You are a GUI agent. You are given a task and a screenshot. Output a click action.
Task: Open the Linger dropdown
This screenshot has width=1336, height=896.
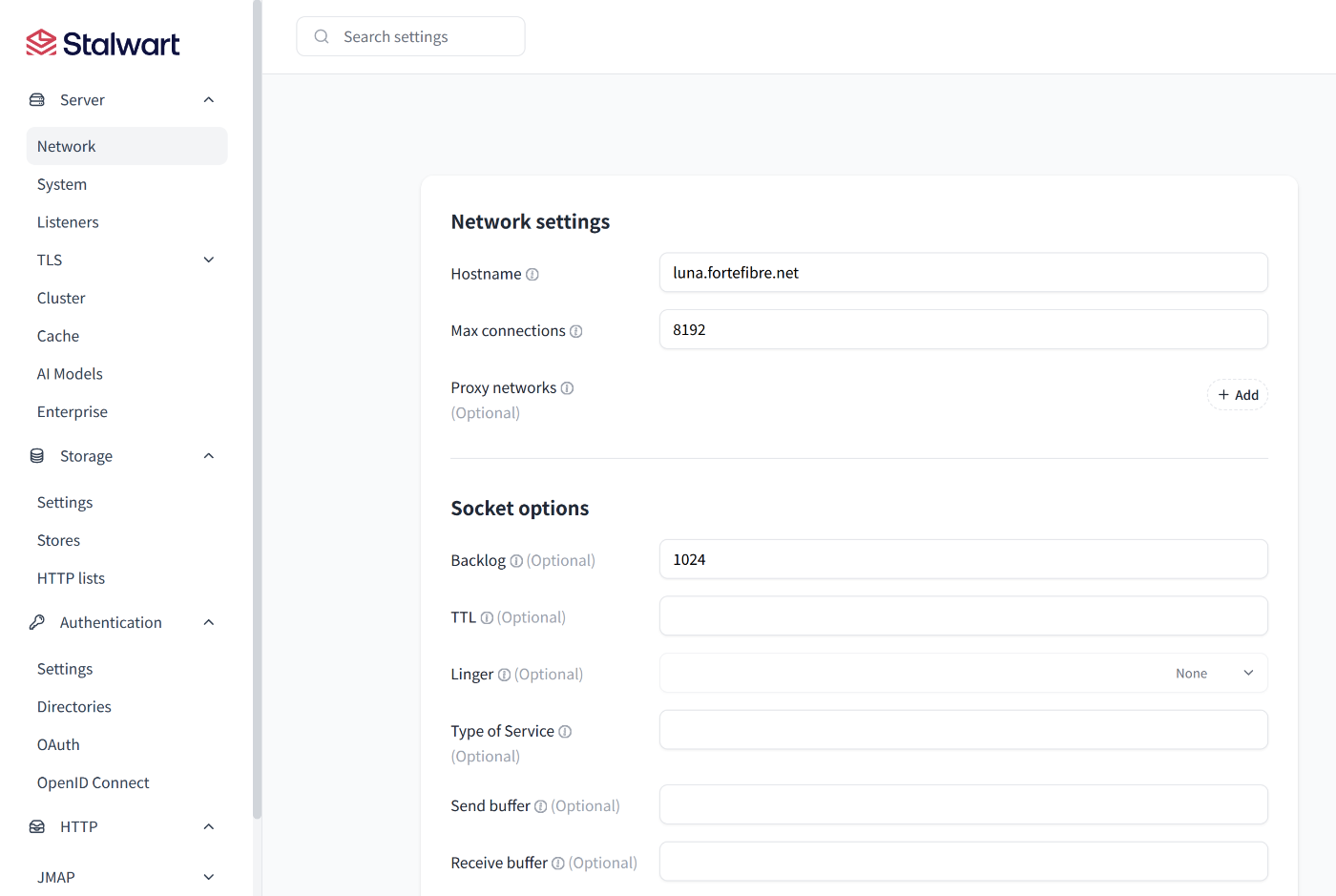tap(963, 674)
